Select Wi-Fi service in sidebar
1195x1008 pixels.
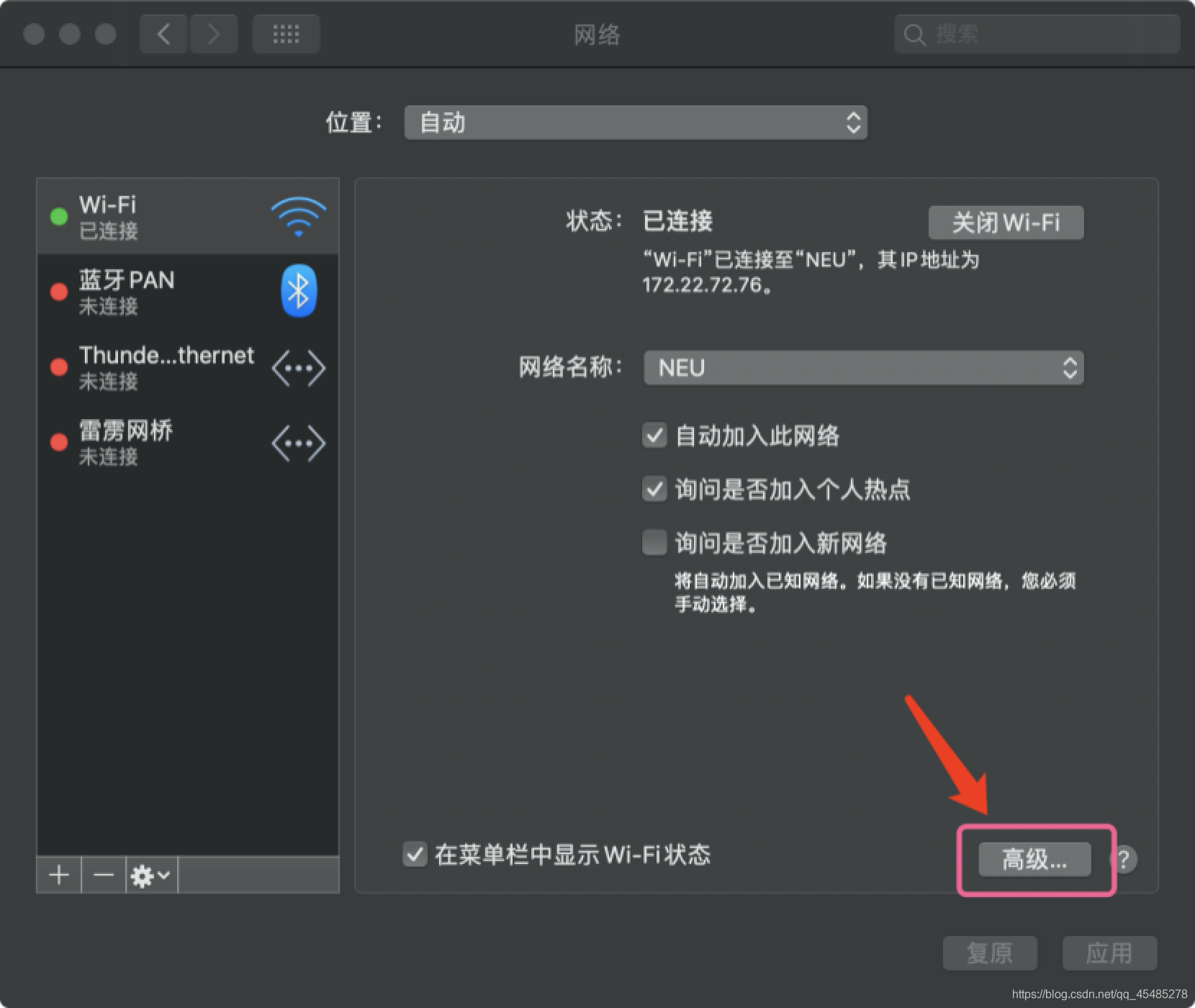[x=188, y=217]
